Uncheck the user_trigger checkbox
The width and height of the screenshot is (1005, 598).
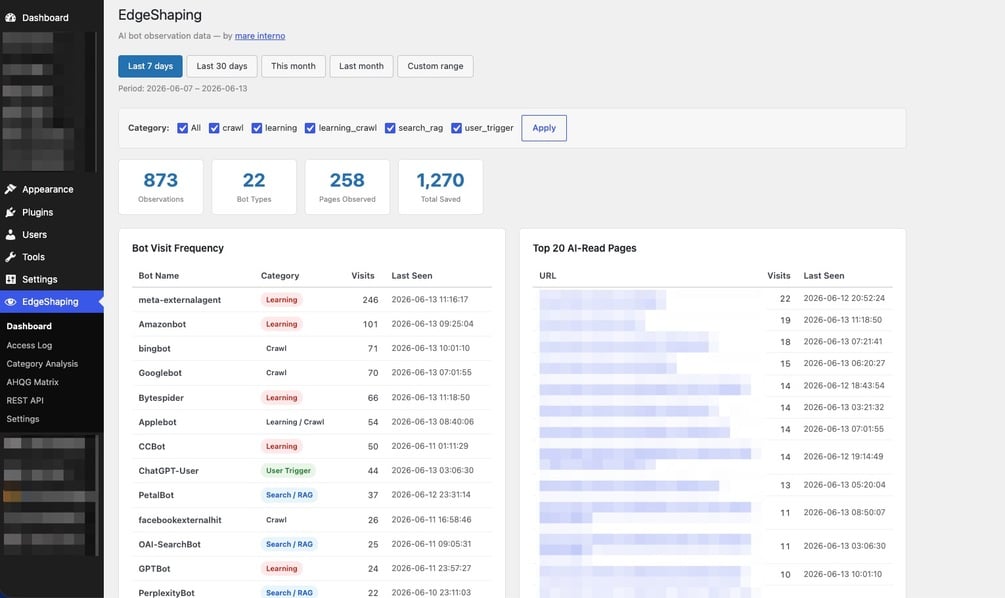click(456, 128)
